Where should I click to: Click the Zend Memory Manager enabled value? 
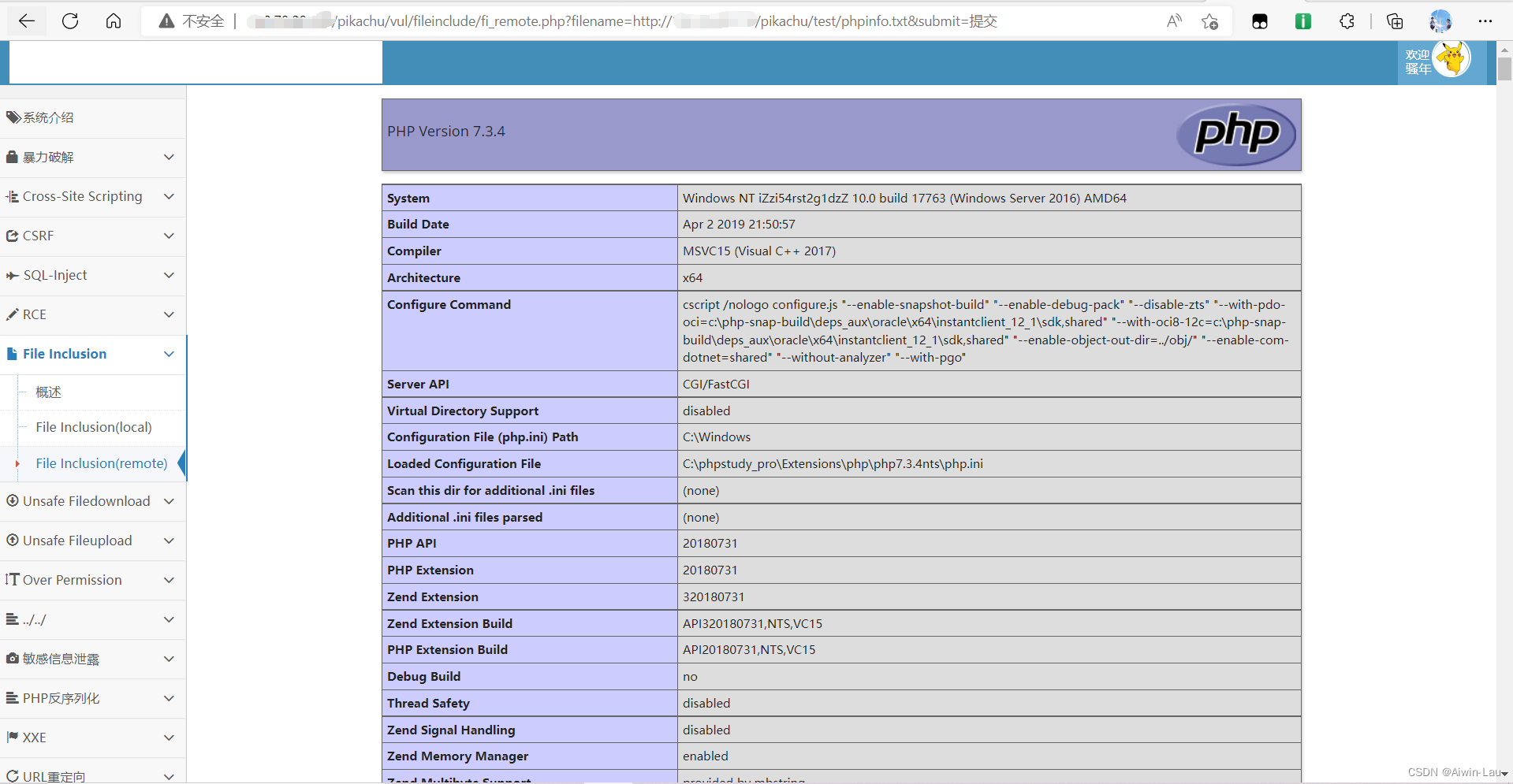point(706,756)
